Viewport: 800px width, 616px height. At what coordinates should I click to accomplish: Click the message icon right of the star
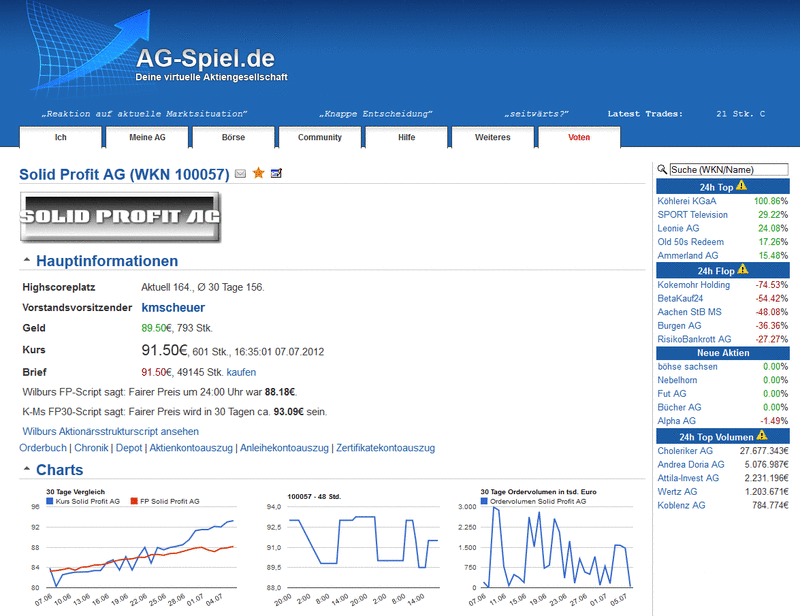coord(276,173)
